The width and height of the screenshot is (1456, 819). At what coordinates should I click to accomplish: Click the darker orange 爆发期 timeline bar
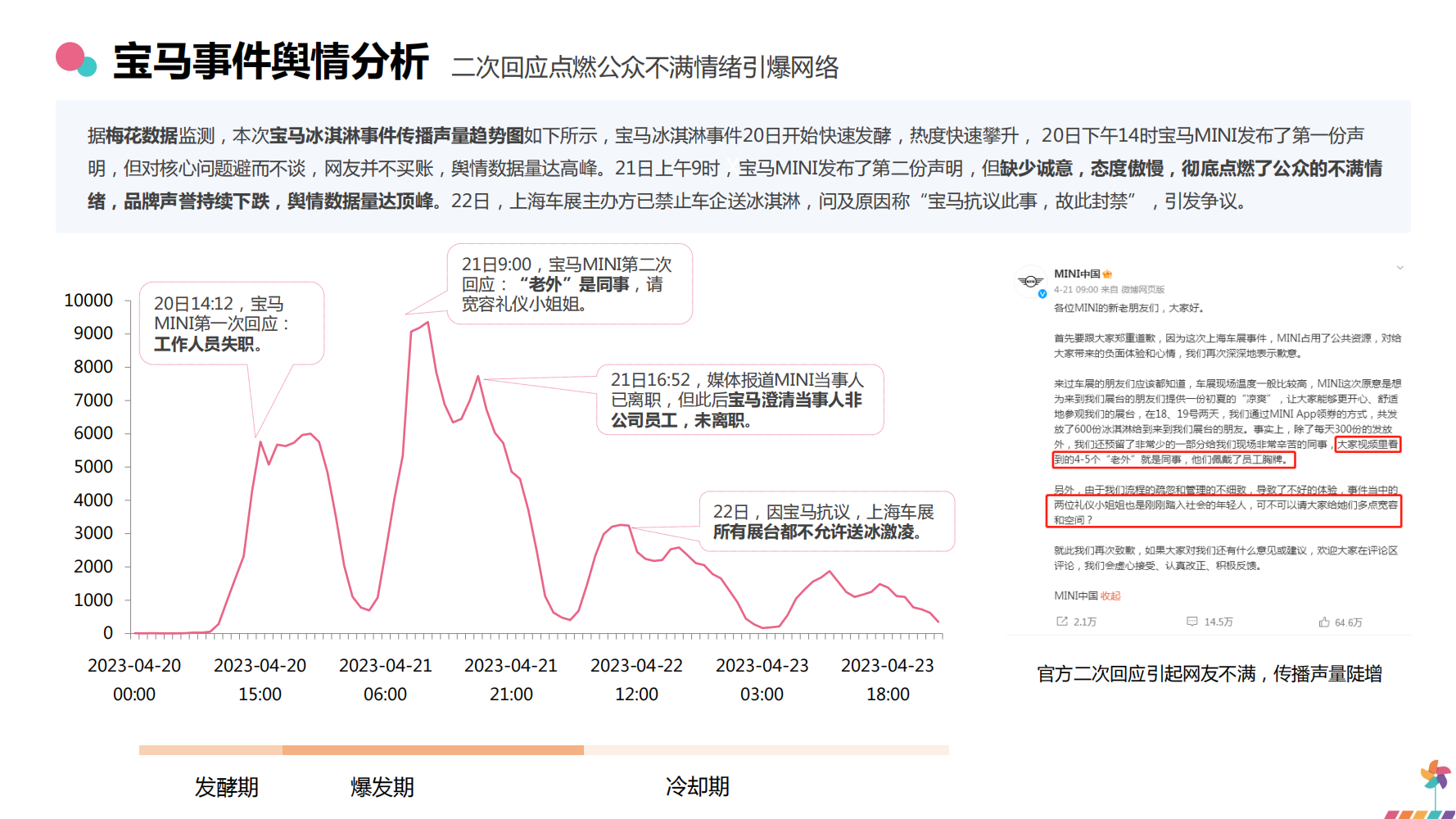[432, 749]
